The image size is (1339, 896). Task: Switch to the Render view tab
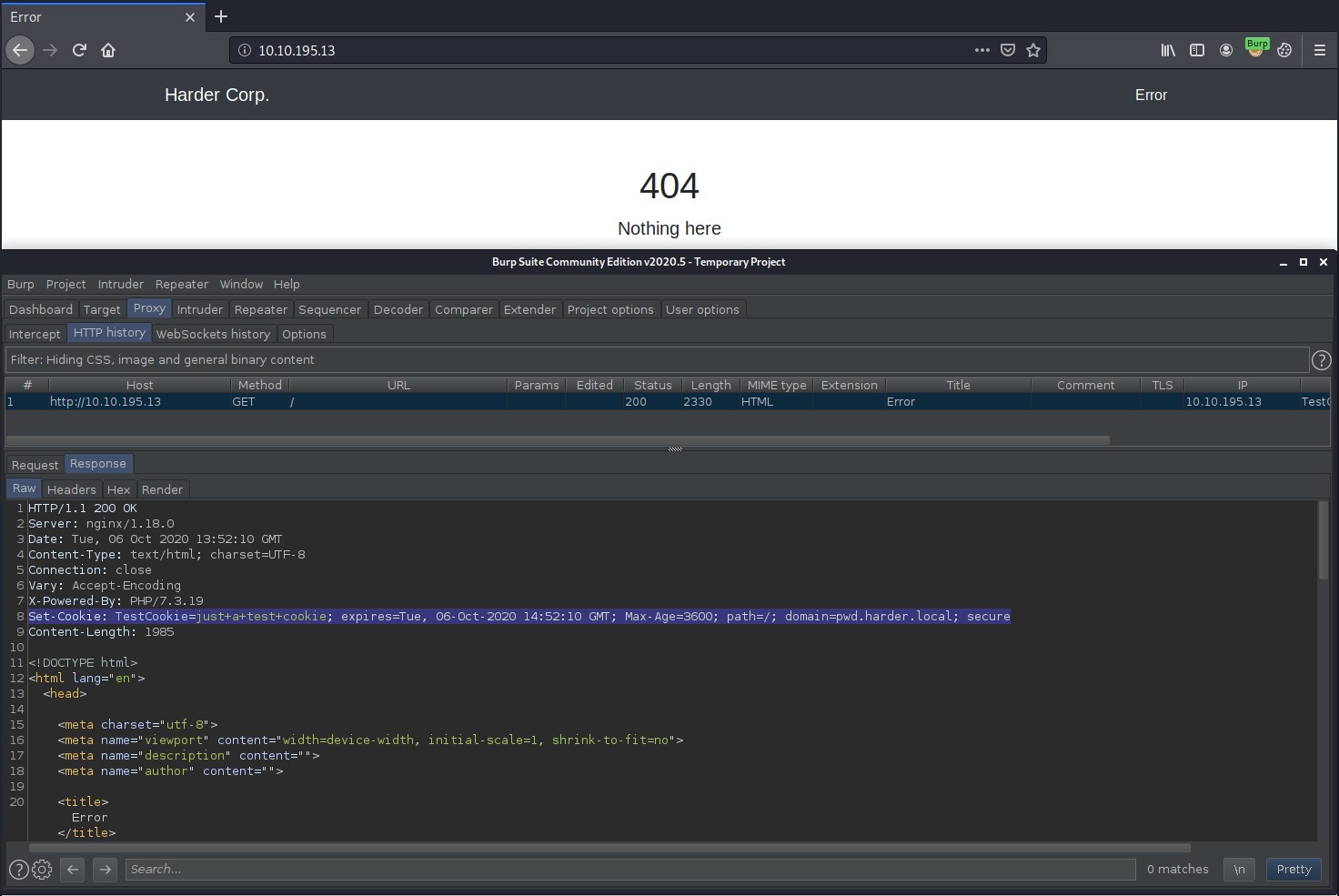pyautogui.click(x=162, y=489)
